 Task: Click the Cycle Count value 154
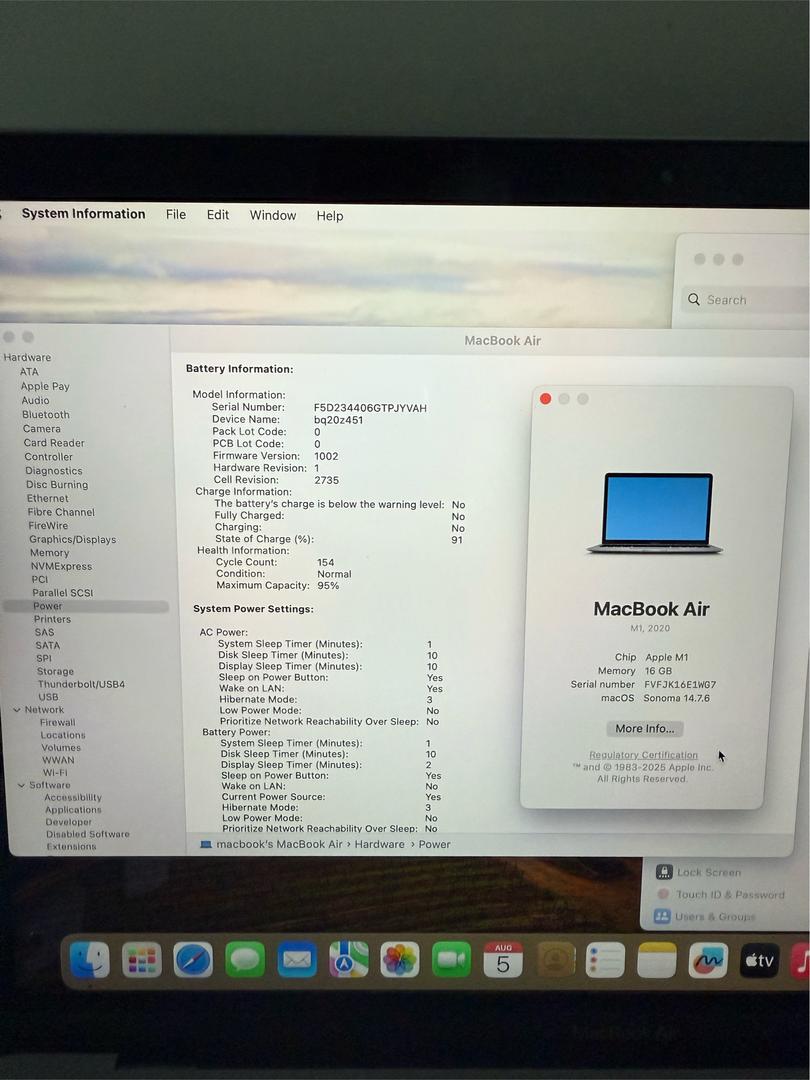tap(326, 562)
